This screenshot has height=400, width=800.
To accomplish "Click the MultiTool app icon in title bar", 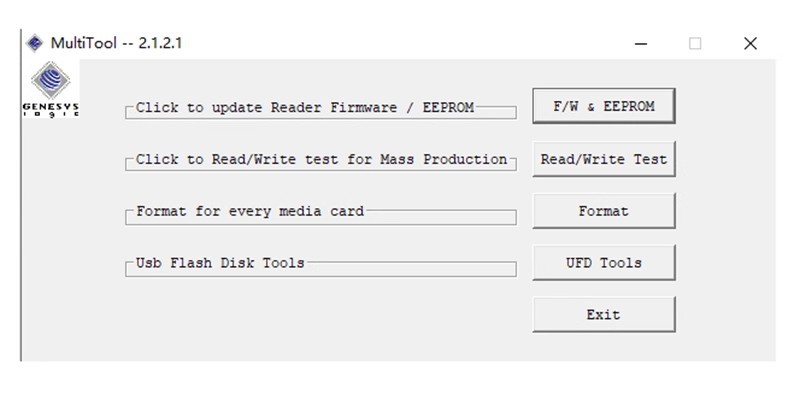I will tap(35, 43).
